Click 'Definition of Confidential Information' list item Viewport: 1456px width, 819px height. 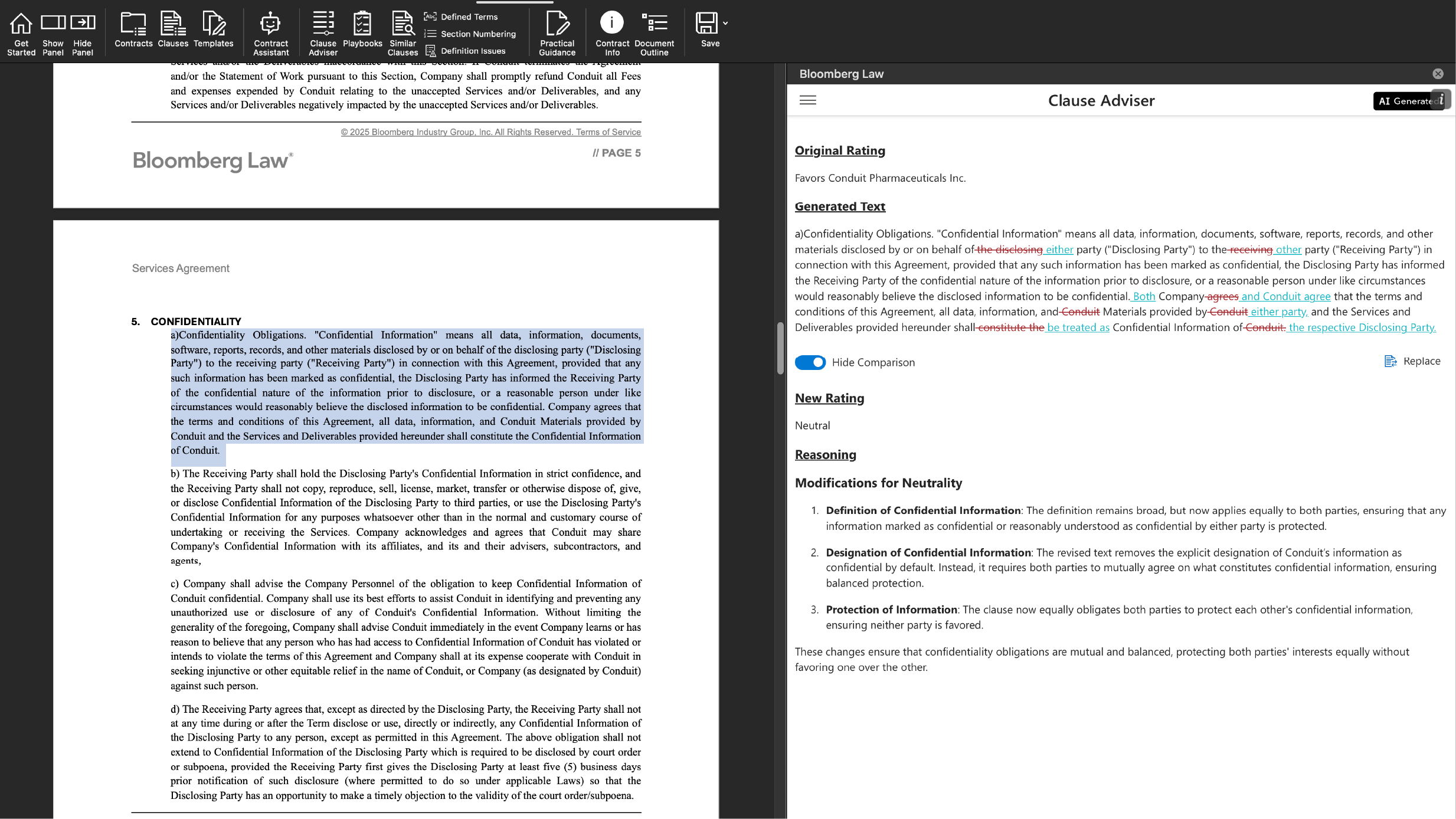tap(1136, 518)
